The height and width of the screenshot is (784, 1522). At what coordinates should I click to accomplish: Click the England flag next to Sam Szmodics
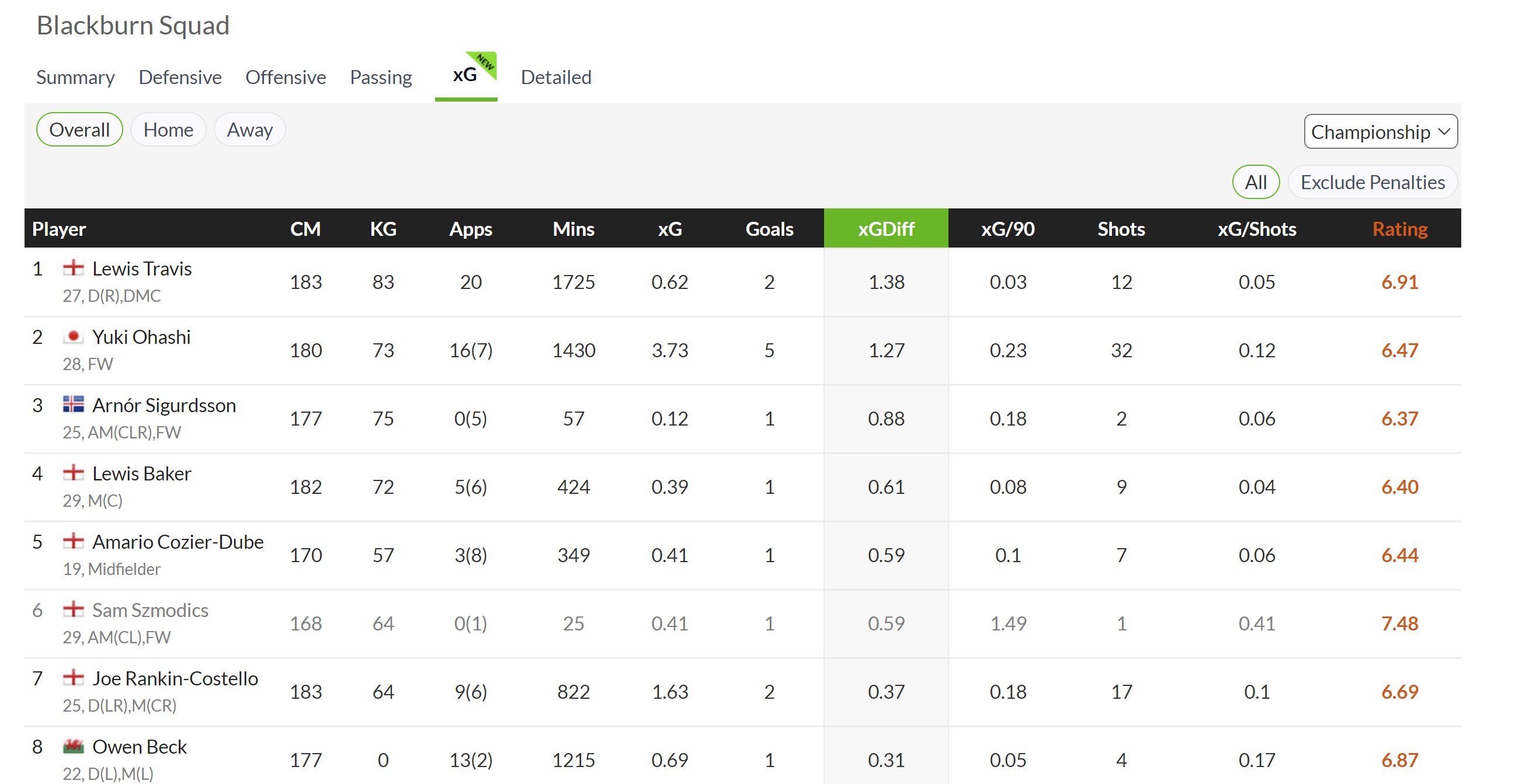click(x=73, y=609)
